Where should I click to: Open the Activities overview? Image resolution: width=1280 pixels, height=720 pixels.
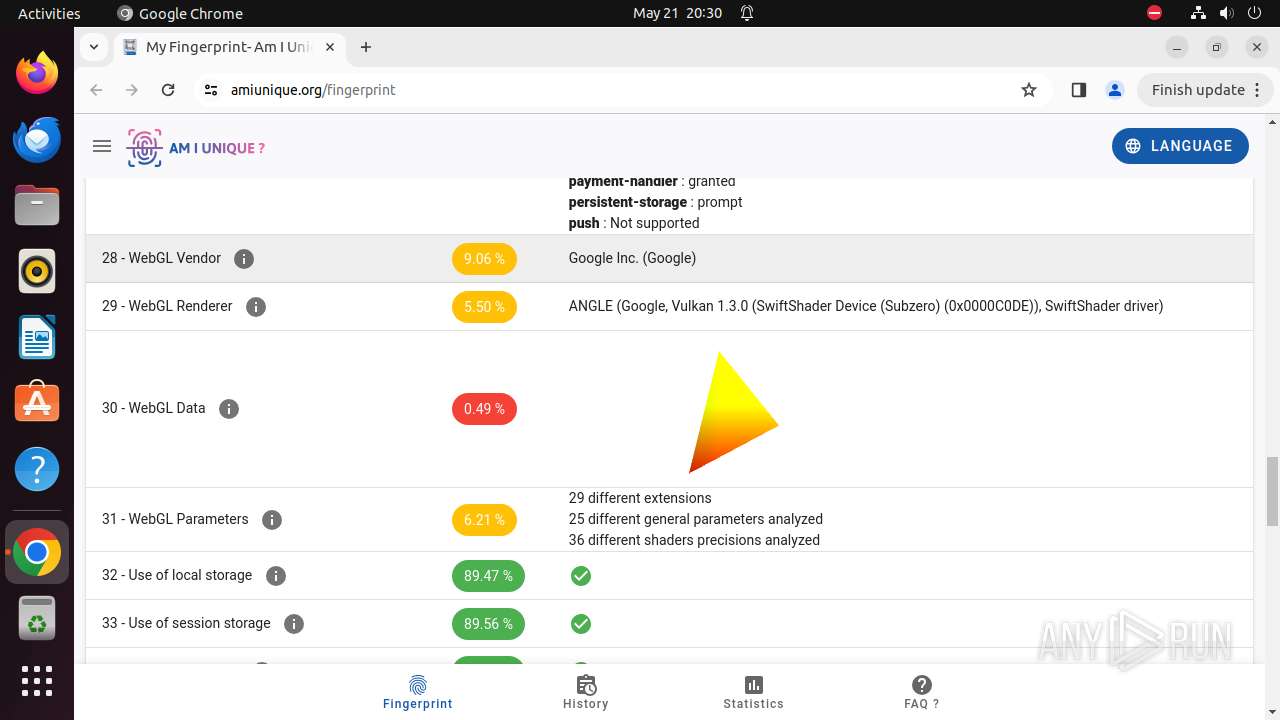point(49,13)
